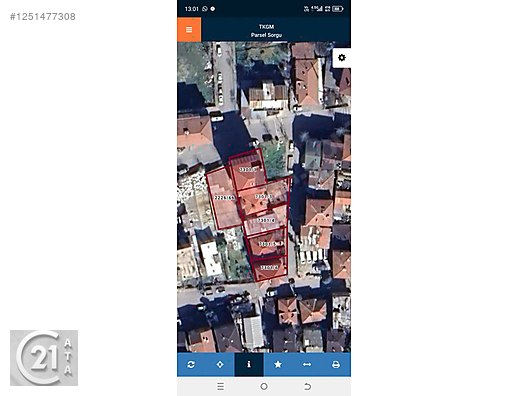The height and width of the screenshot is (396, 528).
Task: Activate the double-arrow measure tool
Action: tap(307, 364)
